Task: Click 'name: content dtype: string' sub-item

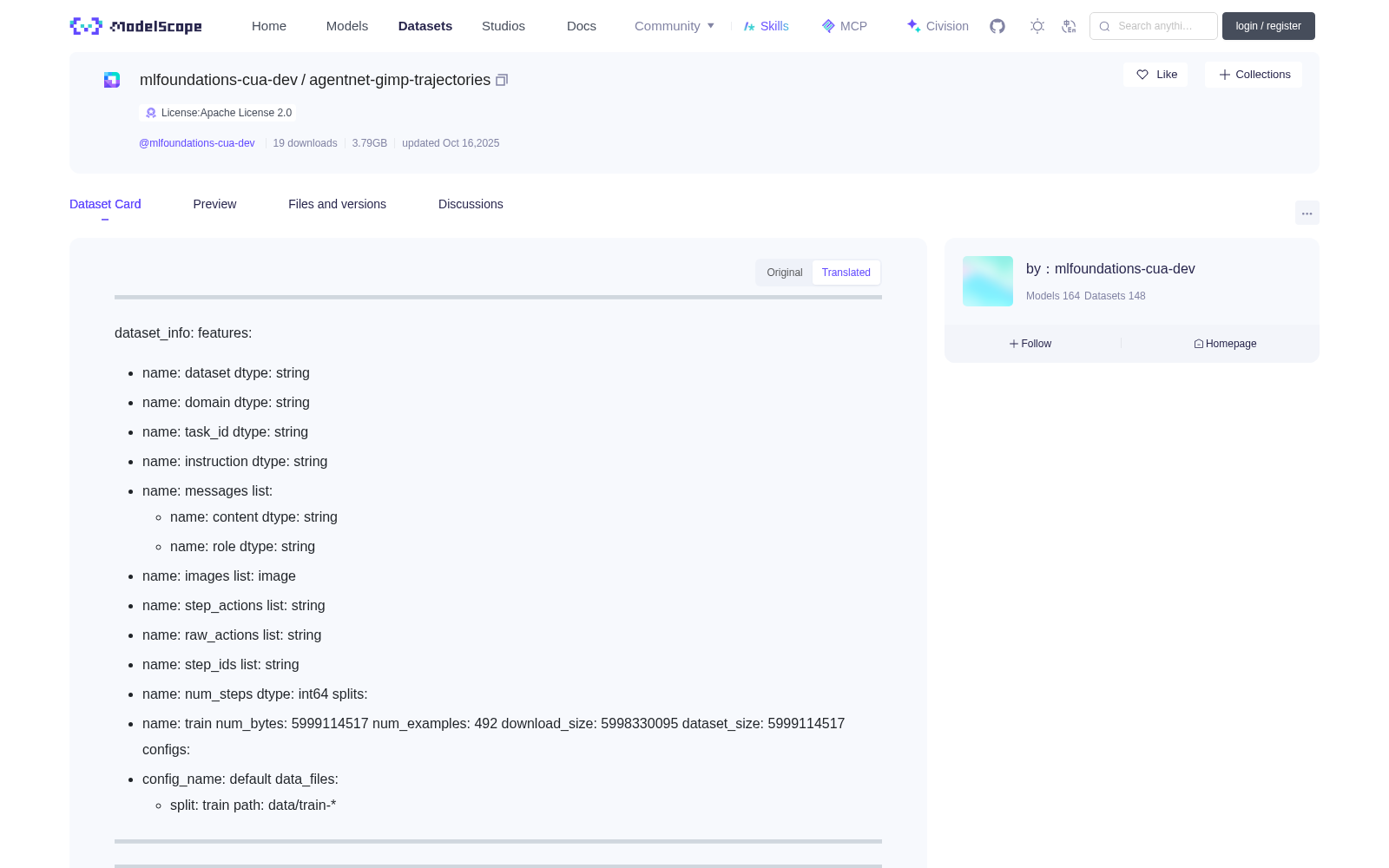Action: [253, 517]
